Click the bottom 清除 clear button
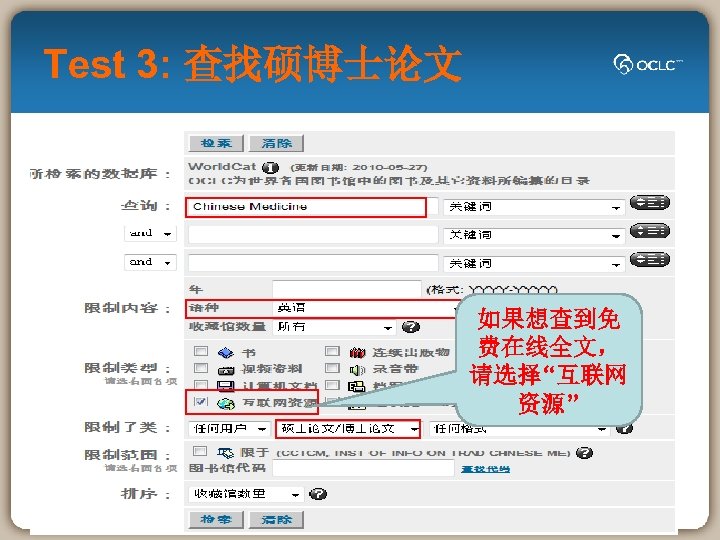This screenshot has width=720, height=540. pyautogui.click(x=276, y=519)
